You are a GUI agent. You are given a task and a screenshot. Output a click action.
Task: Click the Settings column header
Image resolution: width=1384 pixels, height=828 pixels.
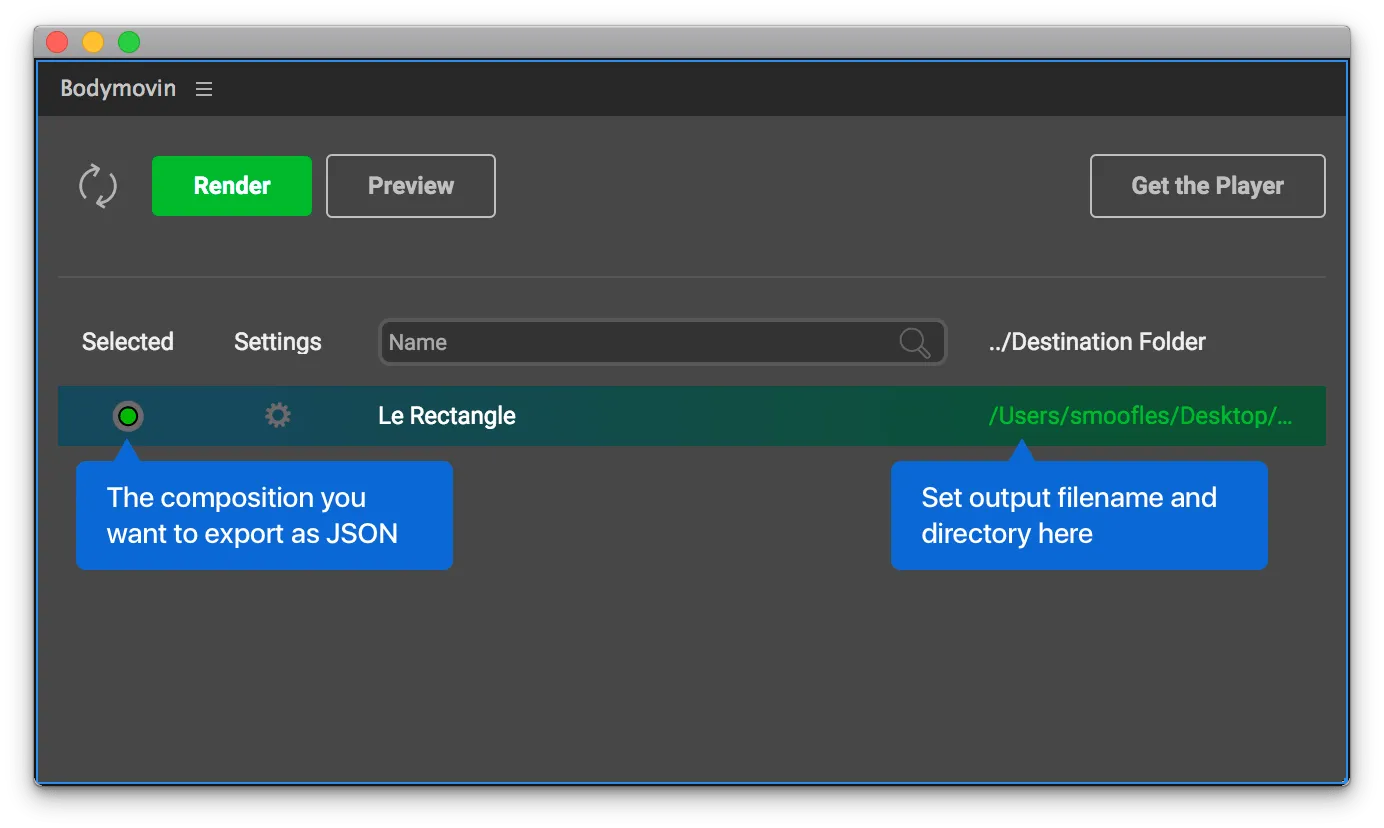point(278,342)
